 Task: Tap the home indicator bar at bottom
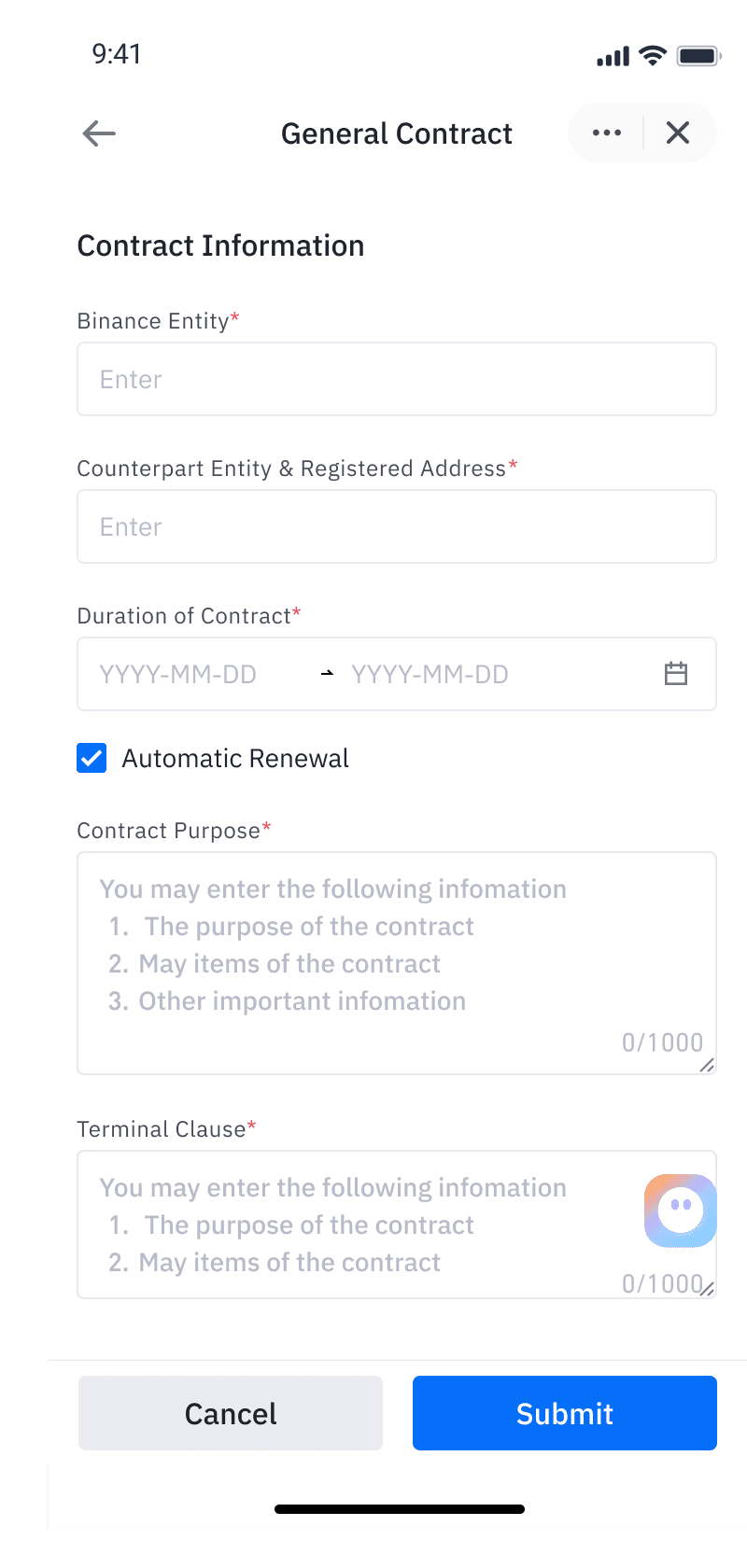pos(400,1508)
